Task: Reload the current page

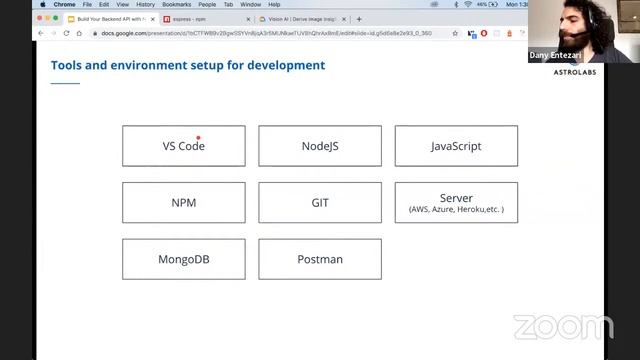Action: 66,33
